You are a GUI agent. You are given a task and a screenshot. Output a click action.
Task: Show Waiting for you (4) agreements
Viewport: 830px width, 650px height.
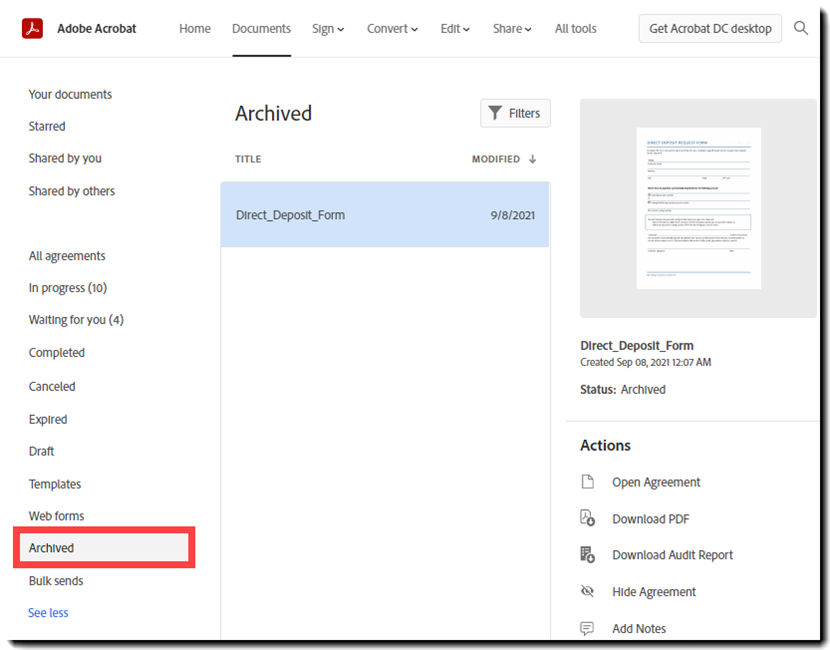pyautogui.click(x=76, y=320)
